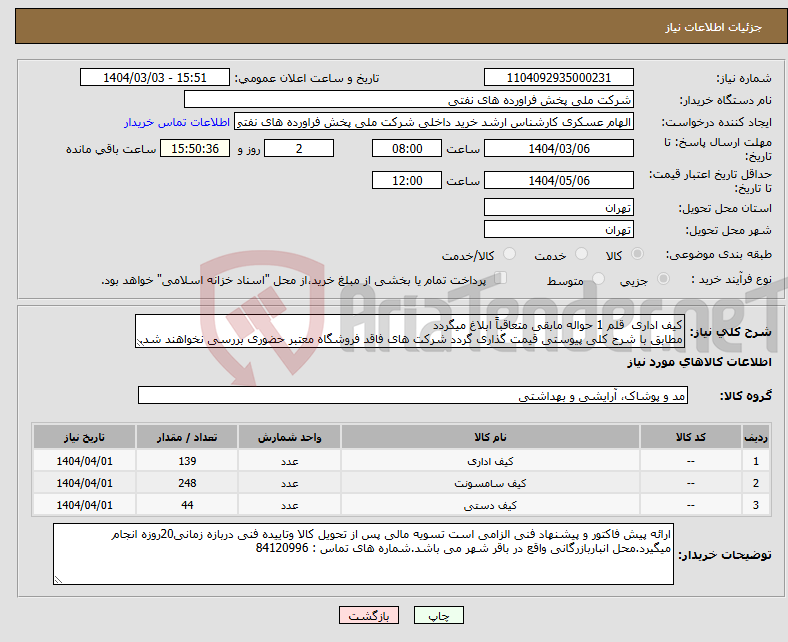Image resolution: width=788 pixels, height=642 pixels.
Task: Select the کیف اداری item name cell
Action: [x=490, y=461]
